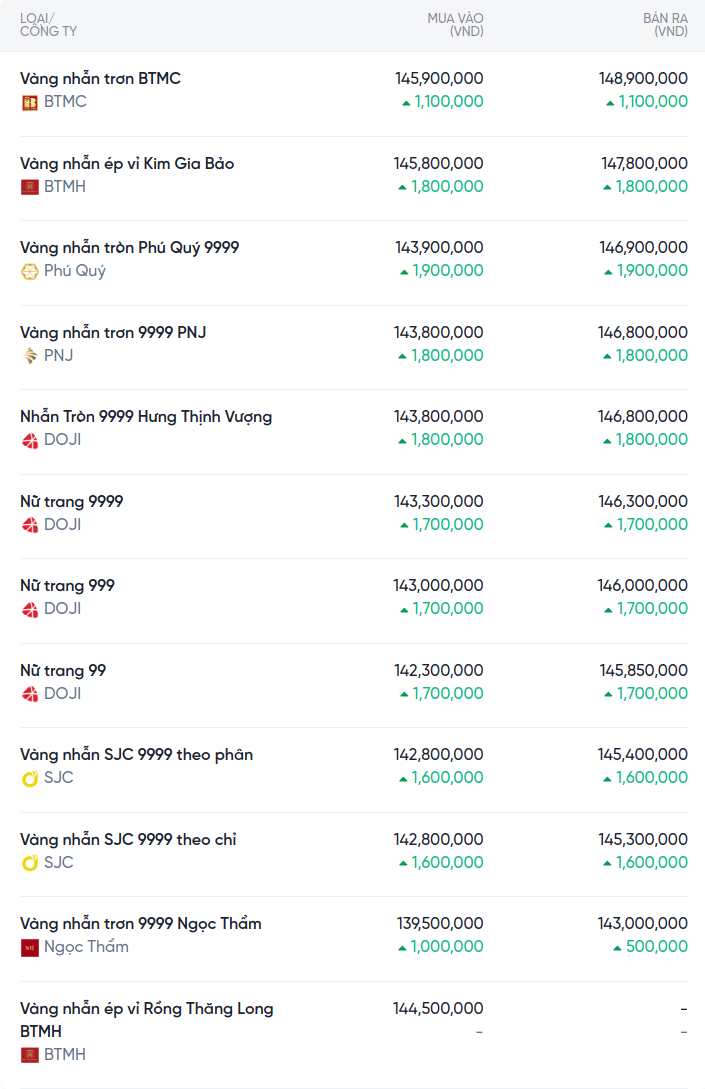Click the MUA VÀO (VND) column header
This screenshot has height=1089, width=705.
tap(455, 25)
